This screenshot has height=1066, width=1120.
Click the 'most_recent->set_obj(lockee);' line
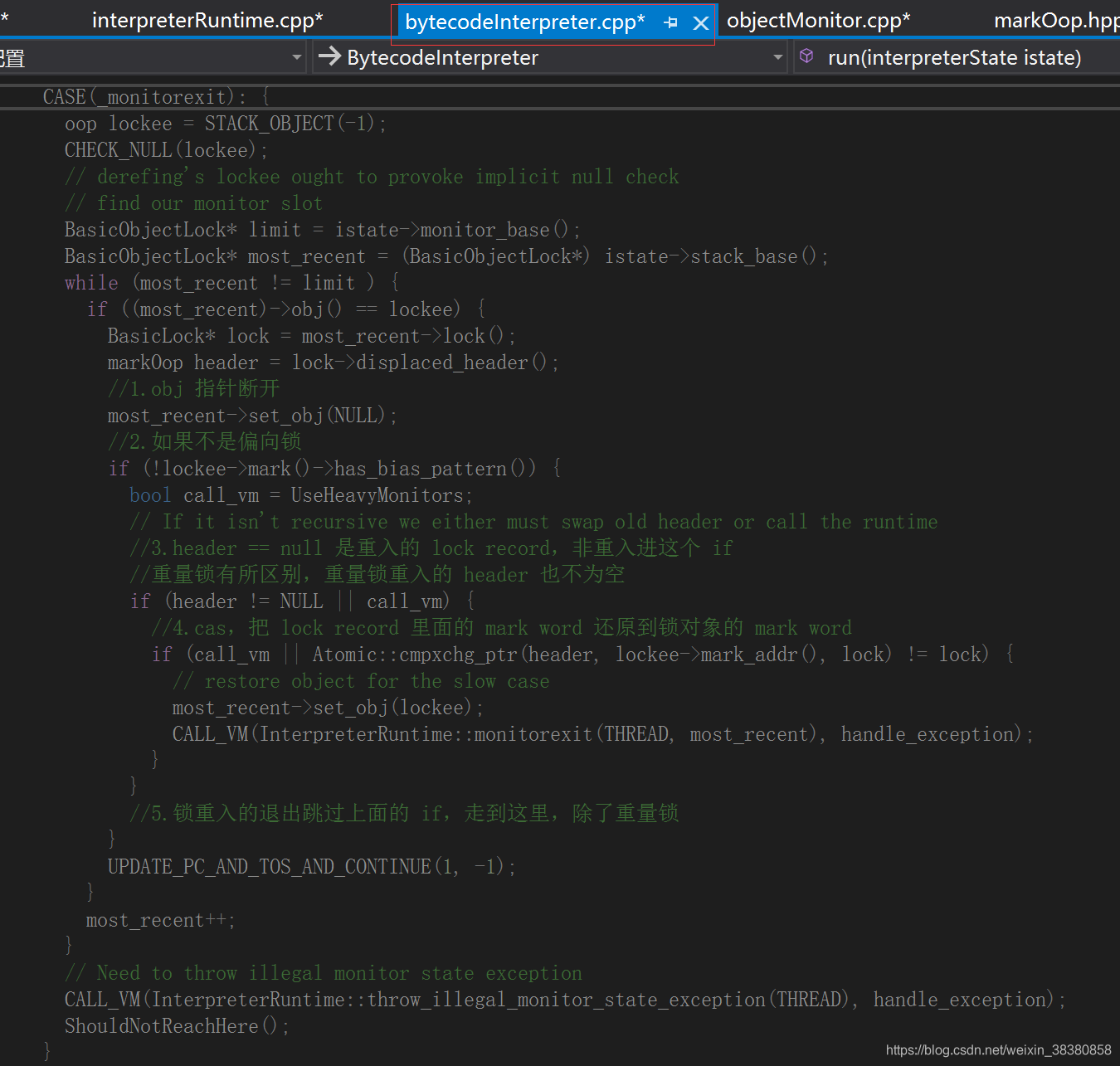tap(328, 708)
